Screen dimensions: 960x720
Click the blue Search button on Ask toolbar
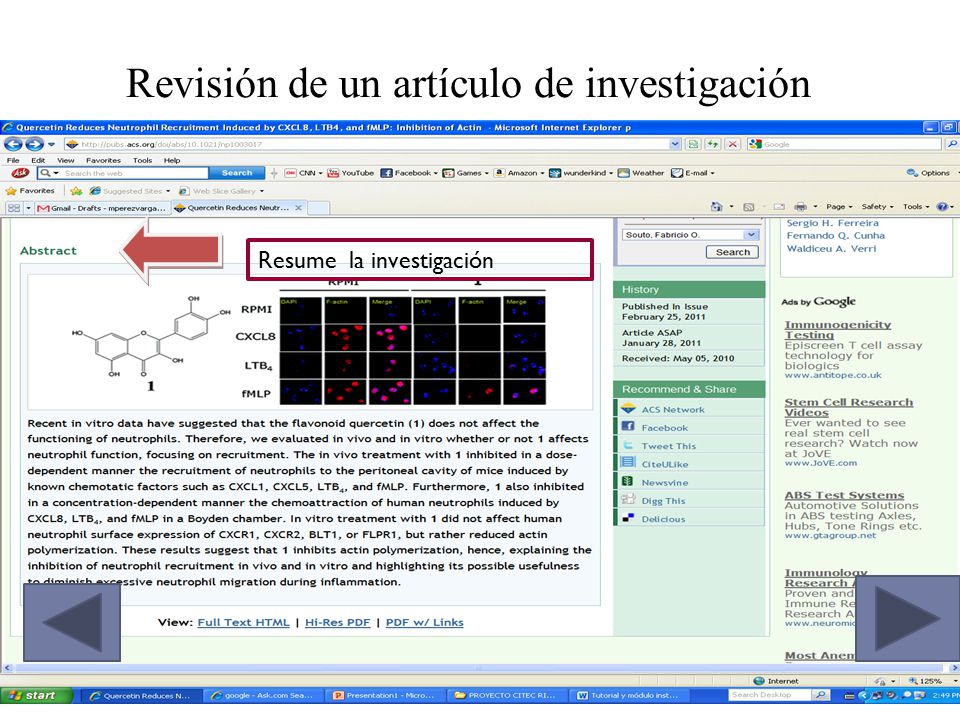click(236, 173)
